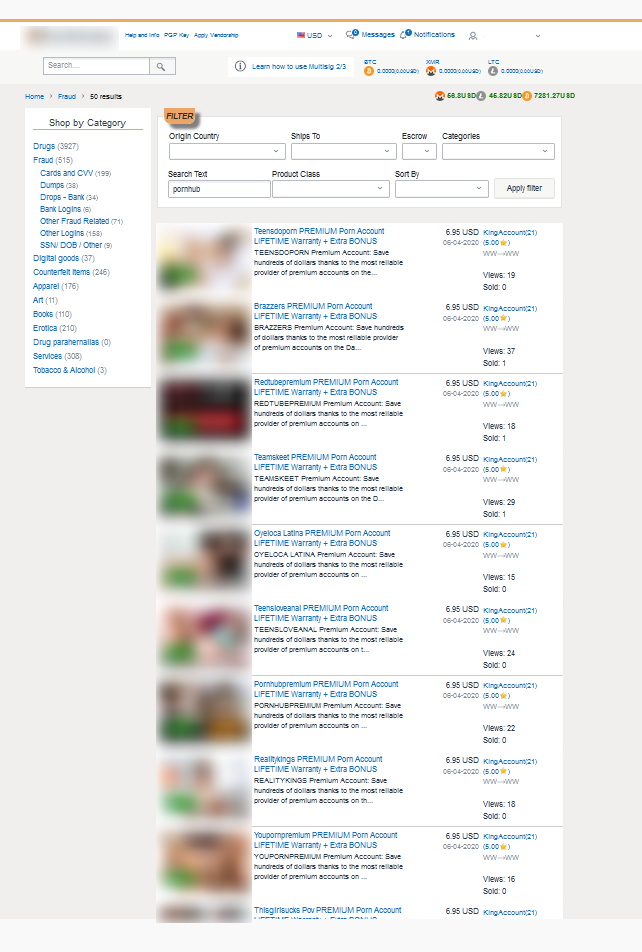Open the Messages menu item
Image resolution: width=642 pixels, height=952 pixels.
[378, 35]
